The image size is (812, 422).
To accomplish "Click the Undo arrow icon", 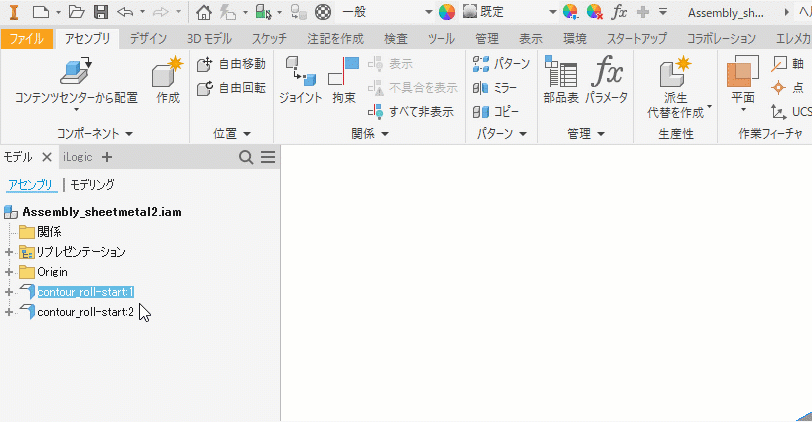I will pos(125,11).
